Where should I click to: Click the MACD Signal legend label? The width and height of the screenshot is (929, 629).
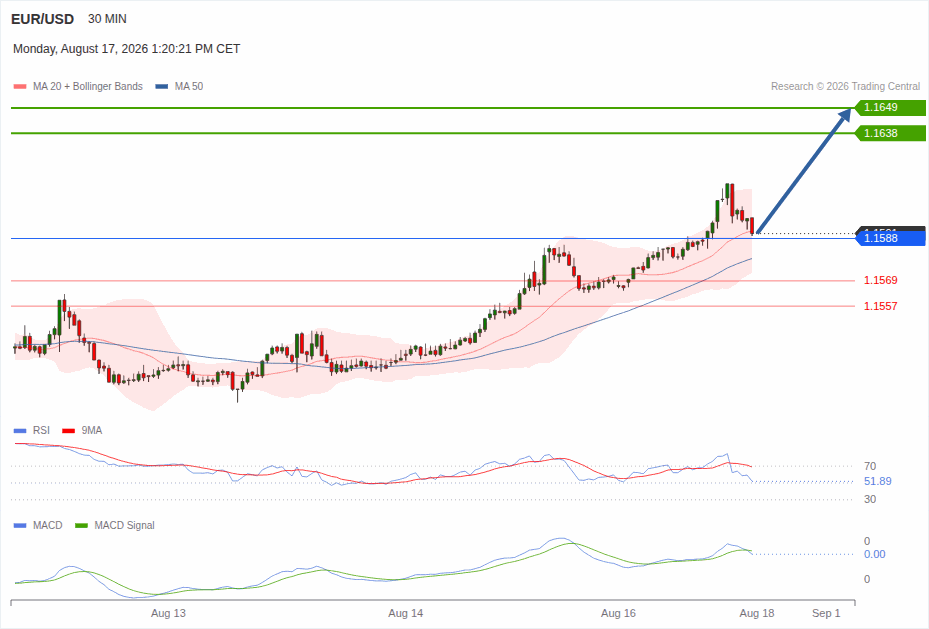tap(124, 525)
